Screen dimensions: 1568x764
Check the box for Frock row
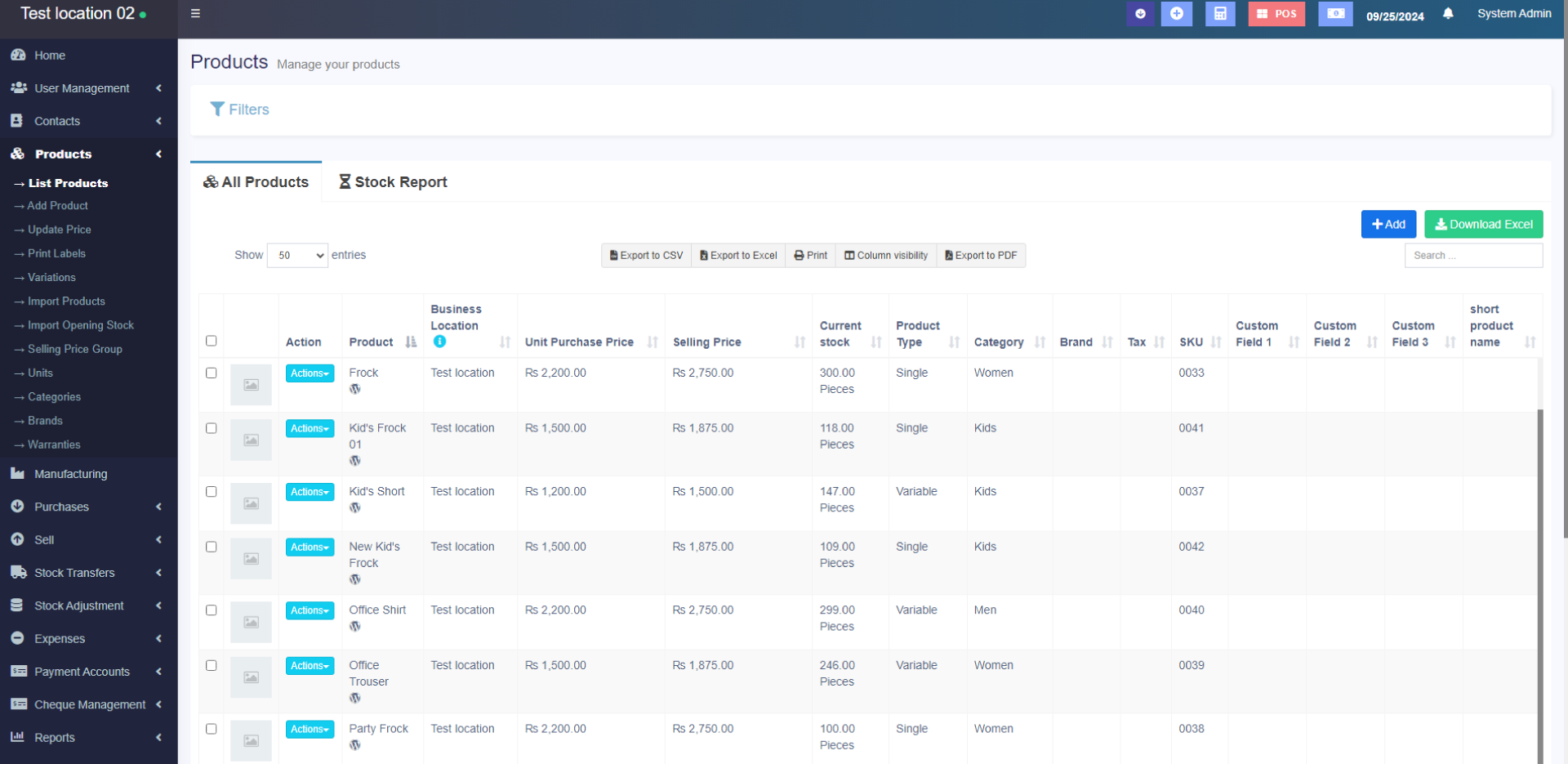pos(212,373)
